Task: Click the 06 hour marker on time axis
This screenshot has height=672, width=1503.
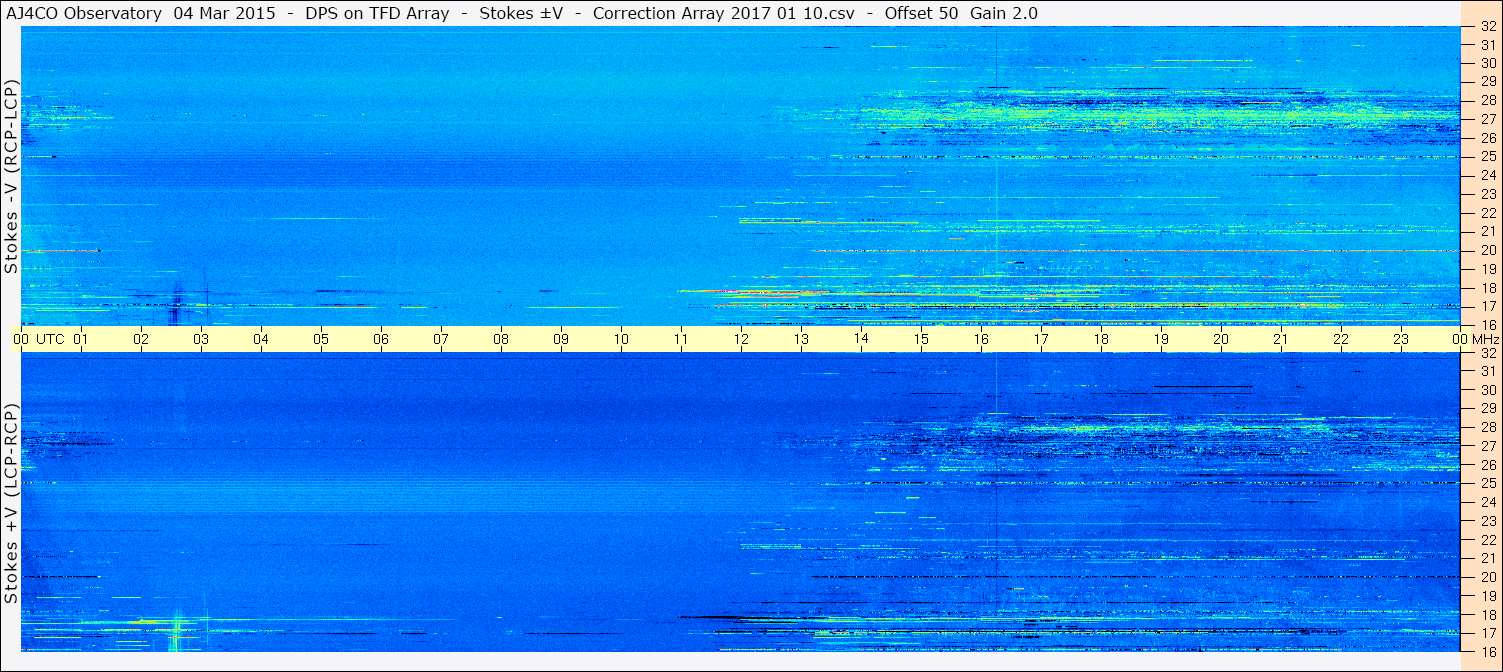Action: coord(381,339)
